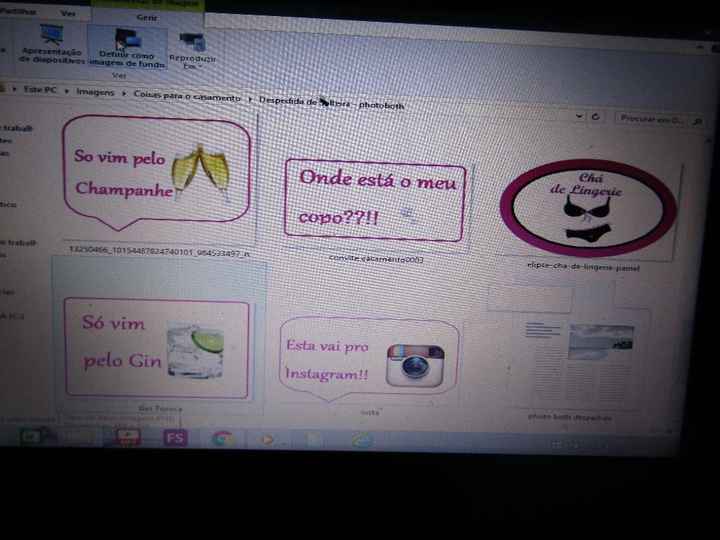Select the 'Chá de Lingerie' oval thumbnail
The image size is (720, 540).
588,208
